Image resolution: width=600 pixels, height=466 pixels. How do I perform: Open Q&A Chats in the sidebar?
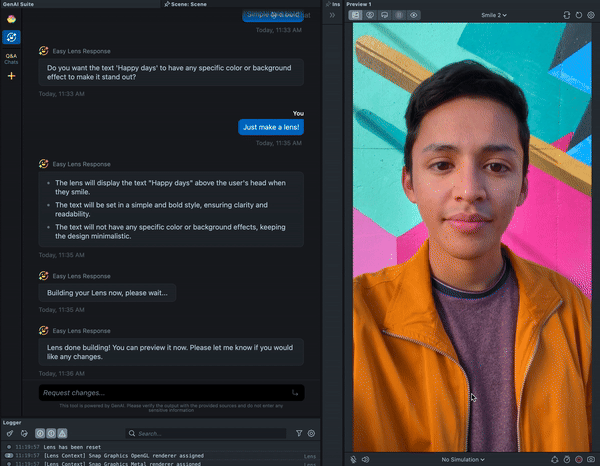[x=11, y=58]
